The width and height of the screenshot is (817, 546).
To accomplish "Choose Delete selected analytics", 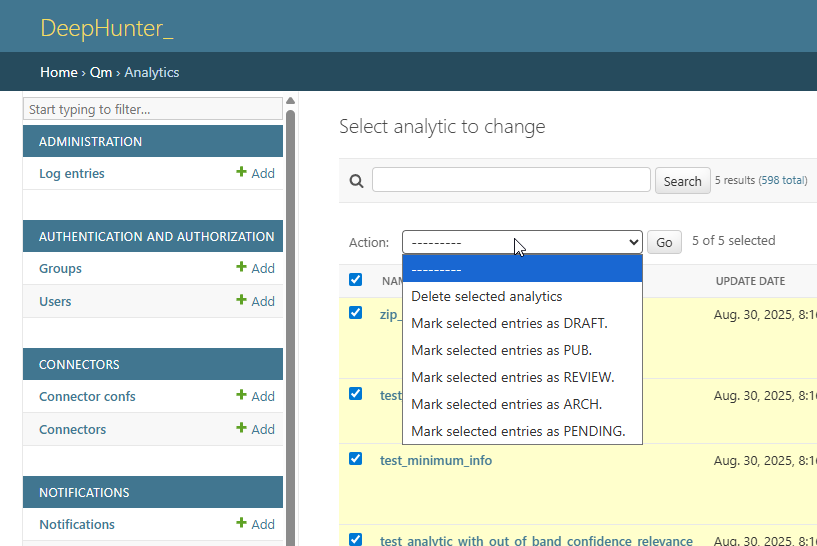I will coord(522,296).
